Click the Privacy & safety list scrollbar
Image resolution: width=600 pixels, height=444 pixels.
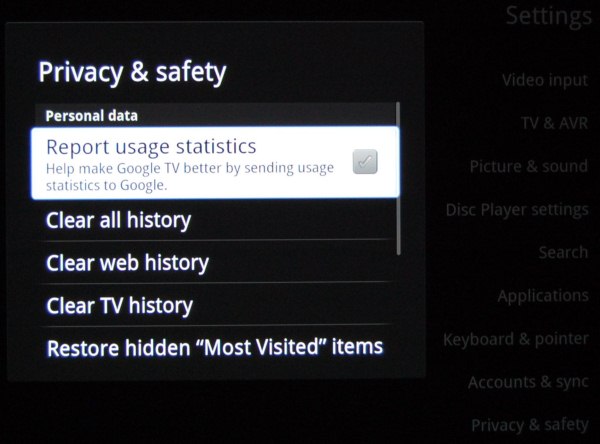point(398,178)
